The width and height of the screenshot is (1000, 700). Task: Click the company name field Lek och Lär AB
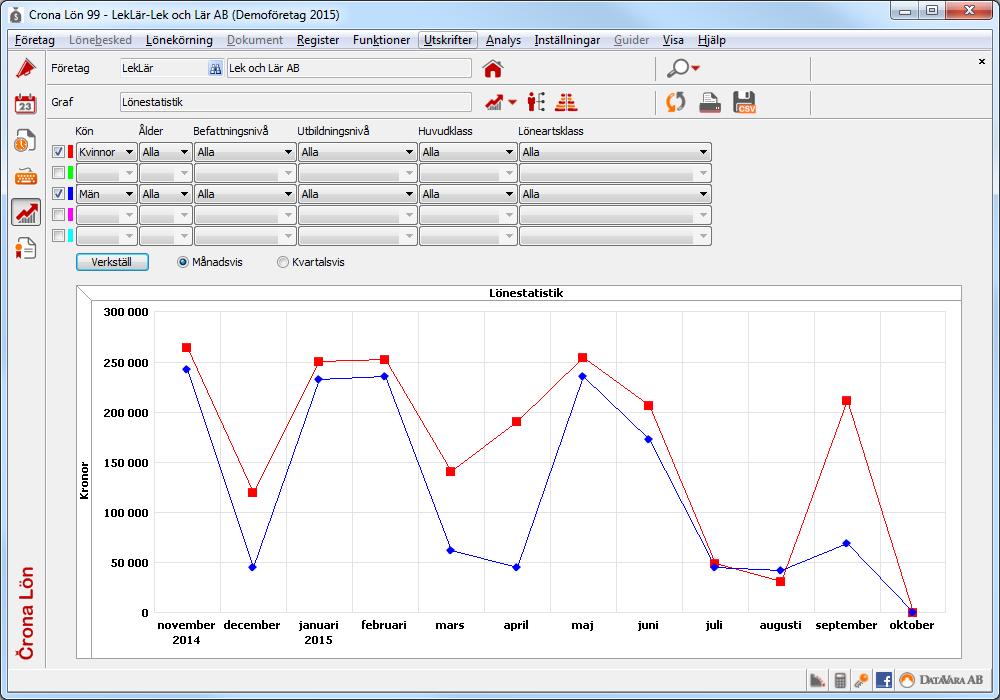point(349,68)
